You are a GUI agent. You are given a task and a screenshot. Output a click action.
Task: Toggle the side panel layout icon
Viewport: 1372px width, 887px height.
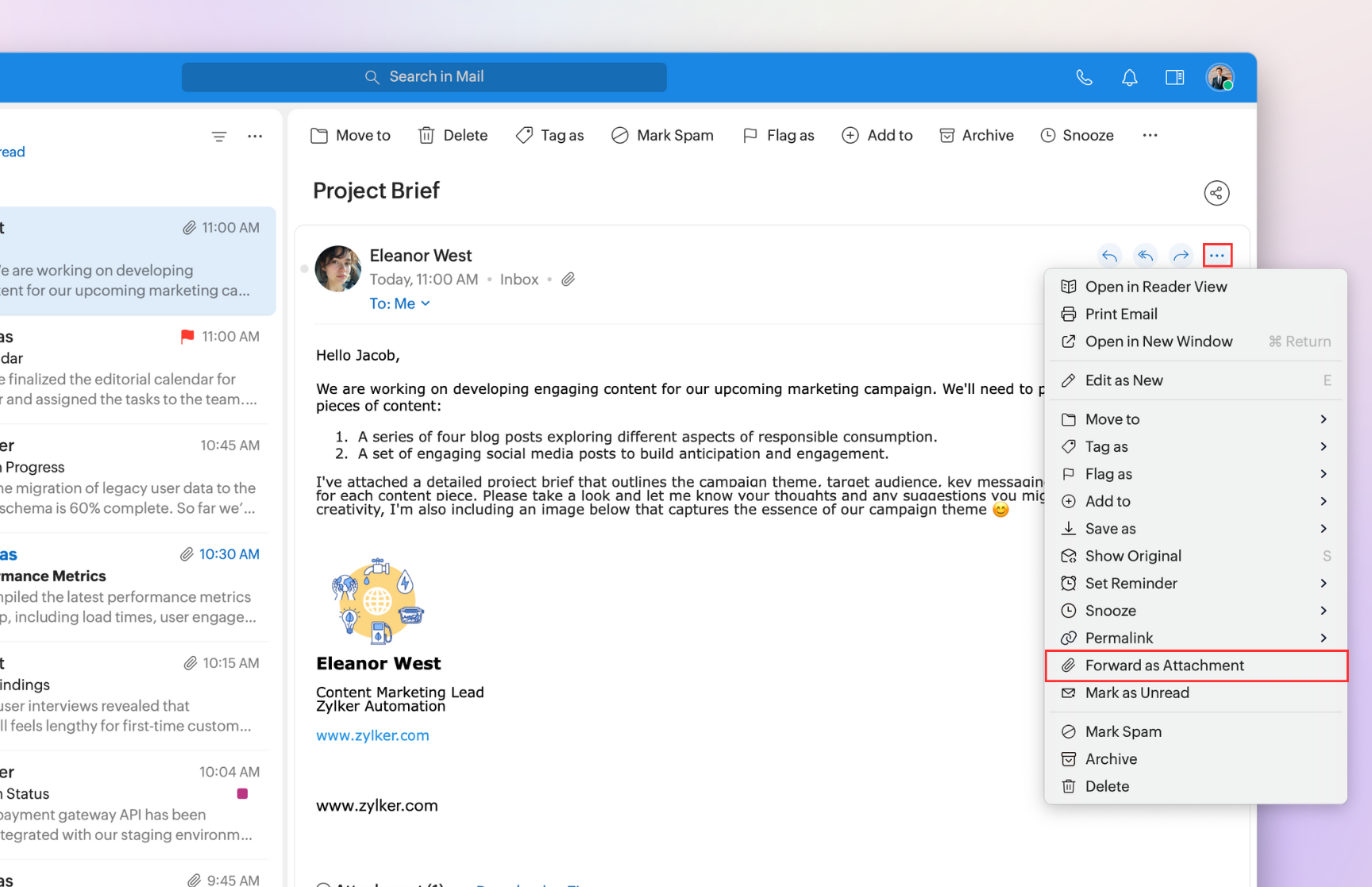pyautogui.click(x=1174, y=77)
